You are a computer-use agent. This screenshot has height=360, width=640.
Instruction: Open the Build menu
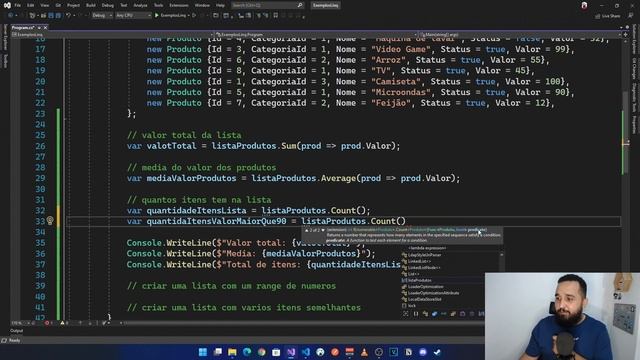point(91,5)
